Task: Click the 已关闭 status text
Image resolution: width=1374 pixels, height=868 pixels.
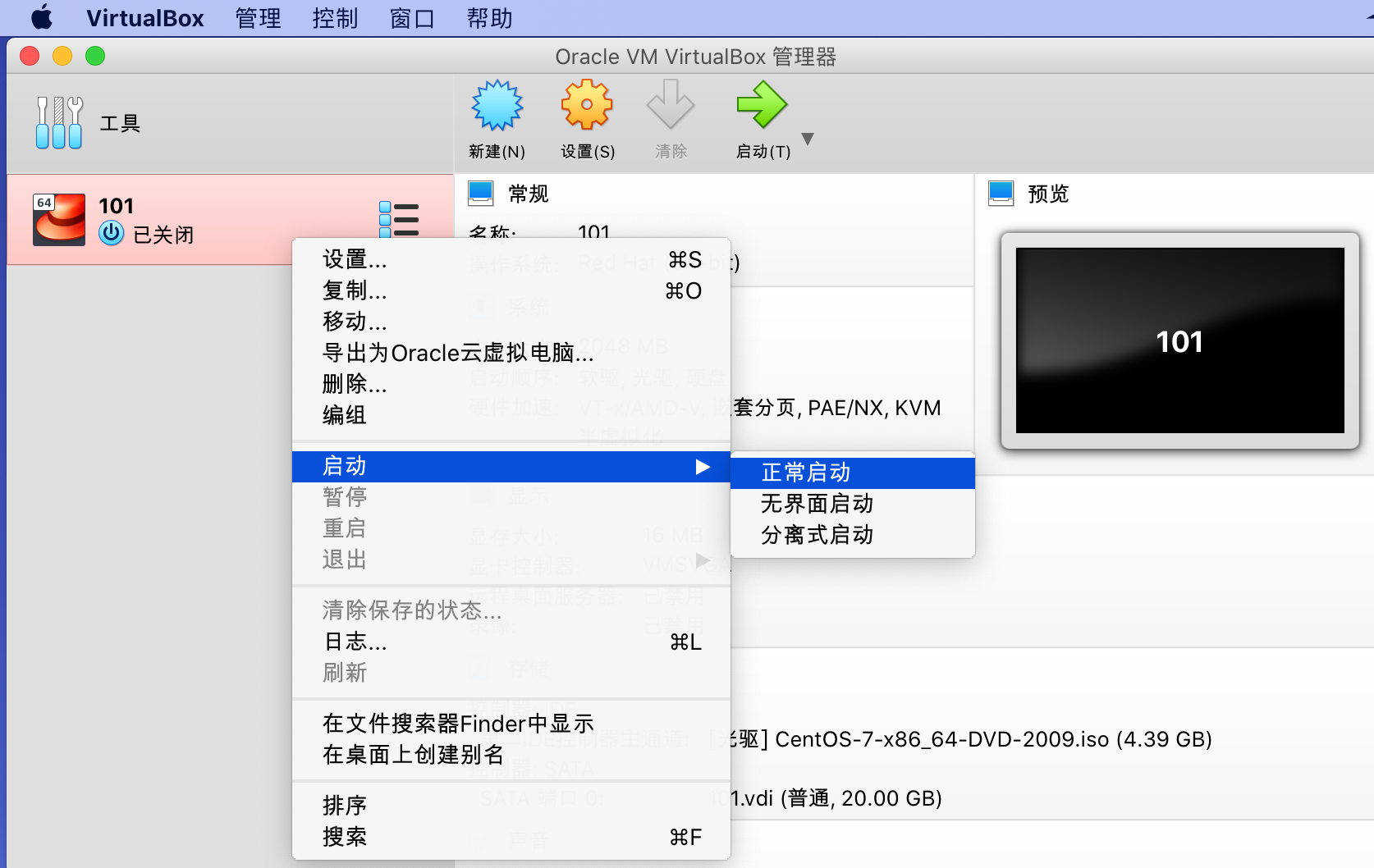Action: pyautogui.click(x=163, y=235)
